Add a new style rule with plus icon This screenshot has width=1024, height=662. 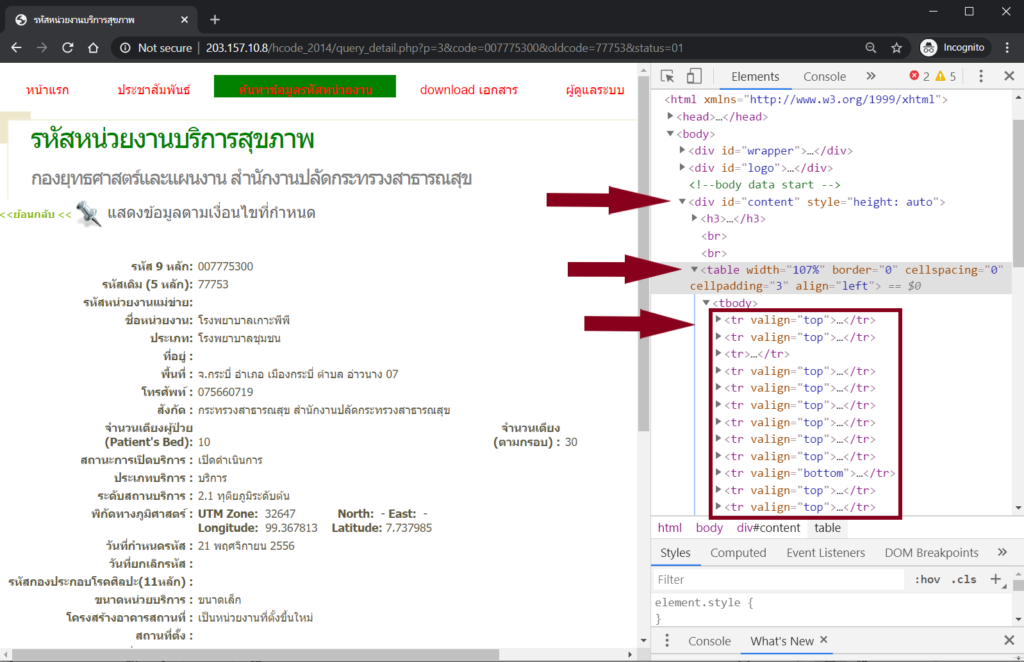(x=995, y=579)
